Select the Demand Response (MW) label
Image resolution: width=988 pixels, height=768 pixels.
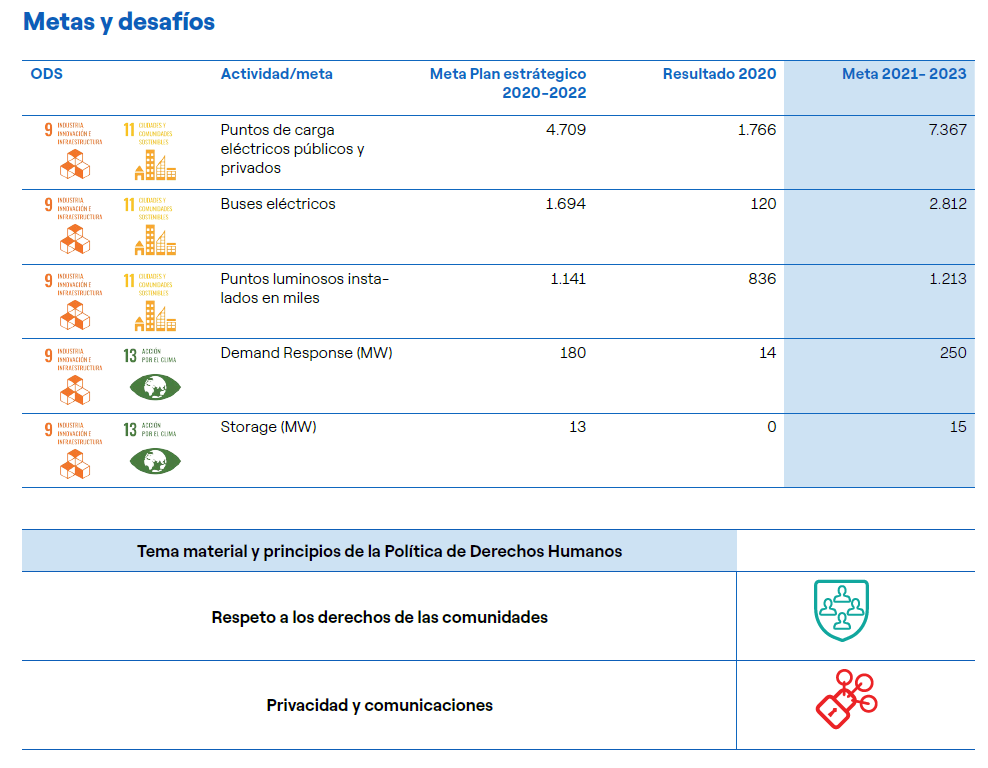pyautogui.click(x=306, y=353)
